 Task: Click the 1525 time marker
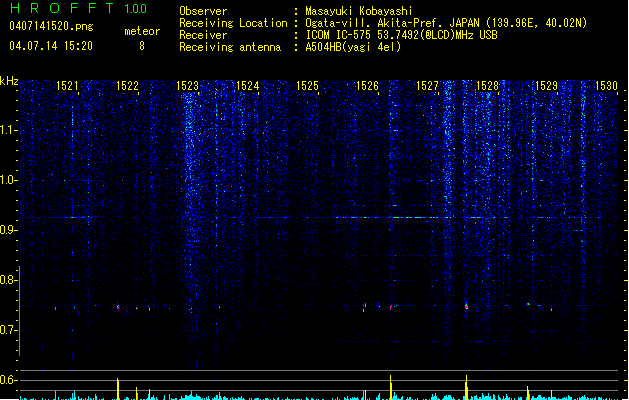tap(307, 85)
